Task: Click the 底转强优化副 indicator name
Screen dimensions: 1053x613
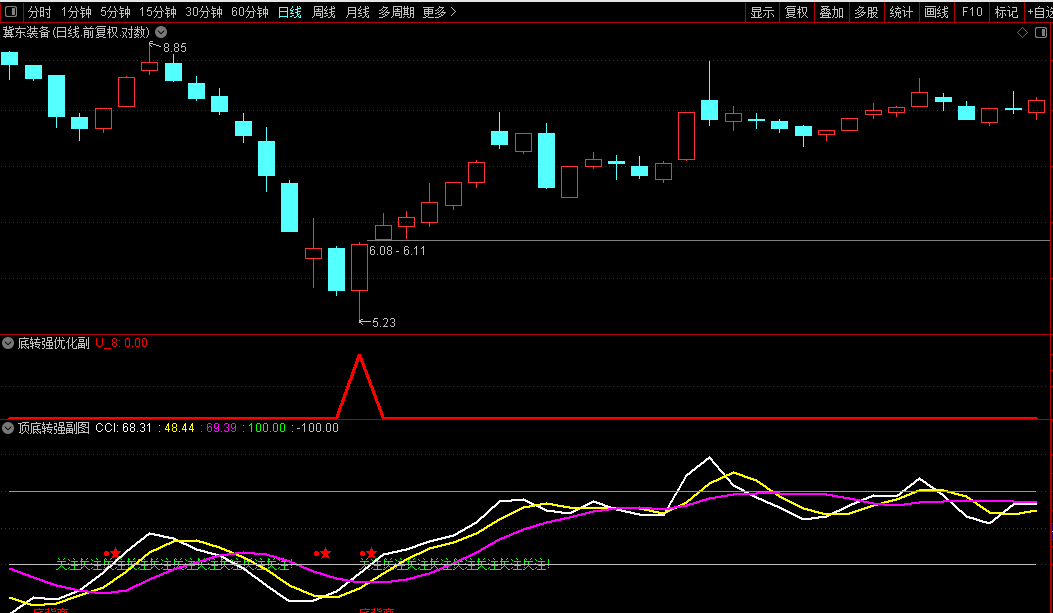Action: pos(53,343)
